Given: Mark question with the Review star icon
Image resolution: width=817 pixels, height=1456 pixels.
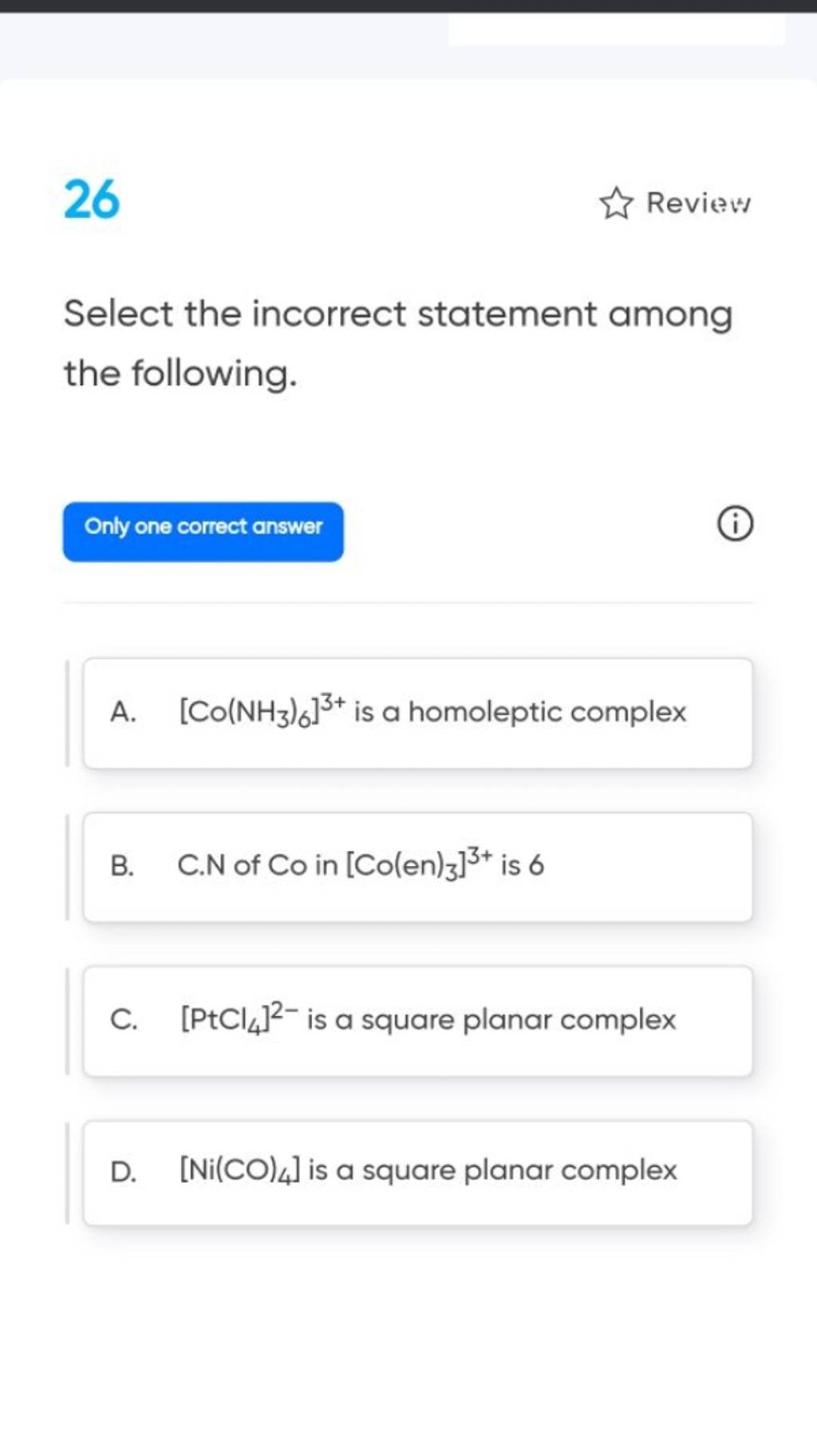Looking at the screenshot, I should (x=616, y=204).
